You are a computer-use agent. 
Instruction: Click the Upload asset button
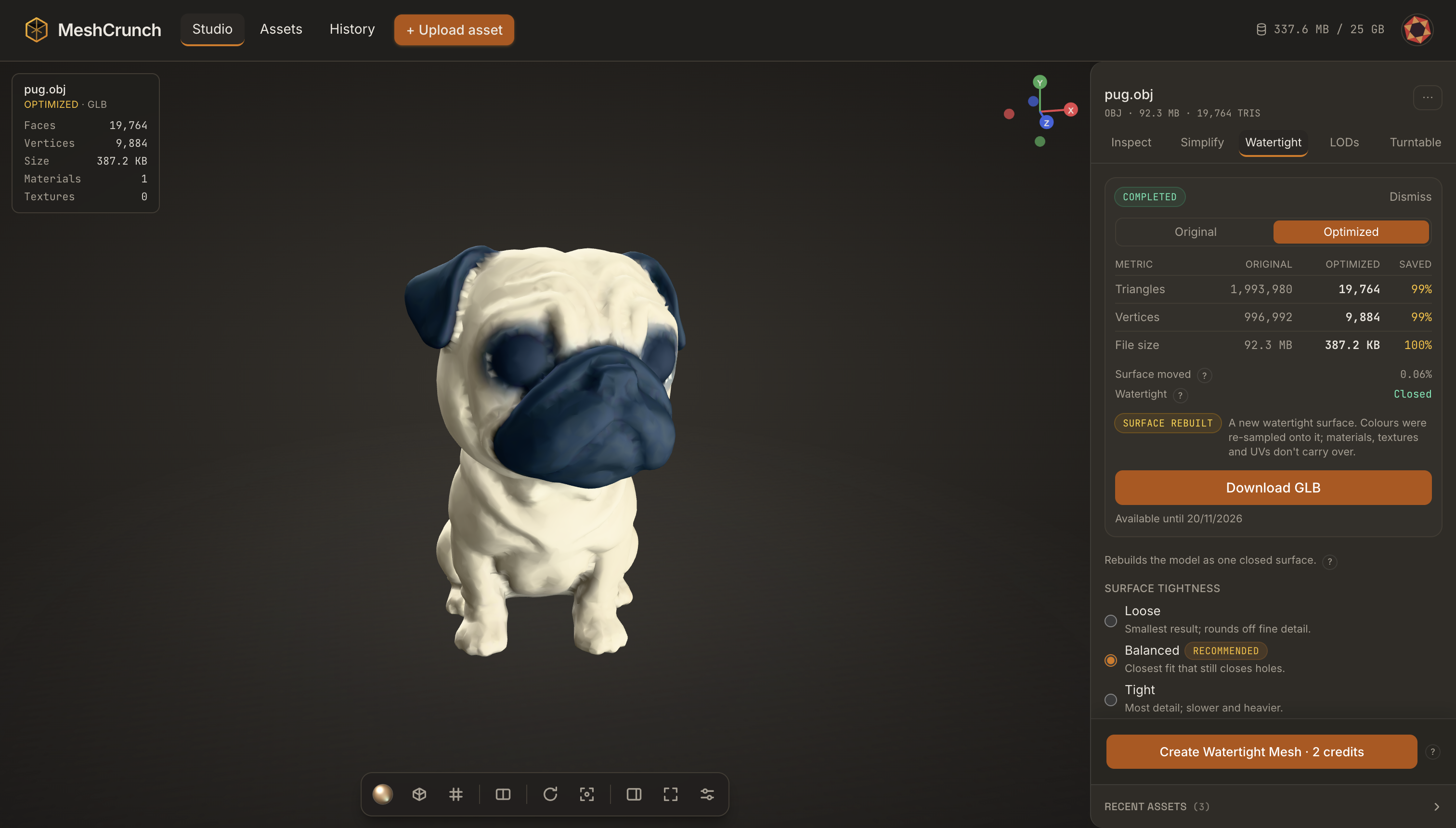[x=454, y=29]
